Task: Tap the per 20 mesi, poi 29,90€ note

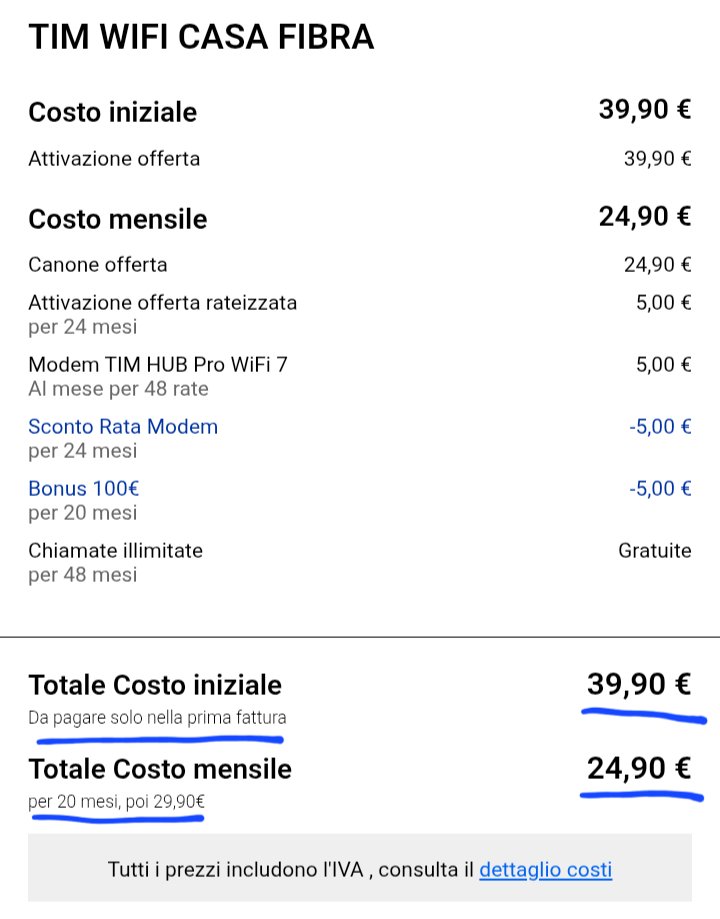Action: [117, 801]
